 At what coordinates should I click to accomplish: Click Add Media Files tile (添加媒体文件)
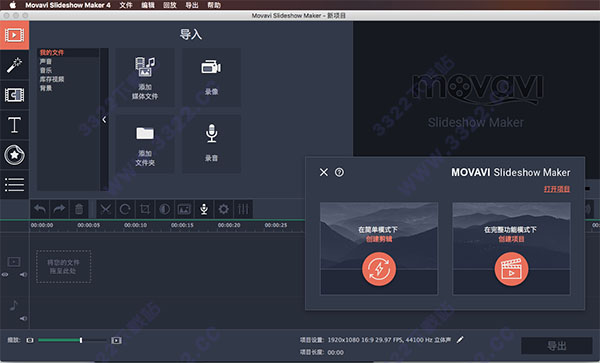[x=145, y=78]
